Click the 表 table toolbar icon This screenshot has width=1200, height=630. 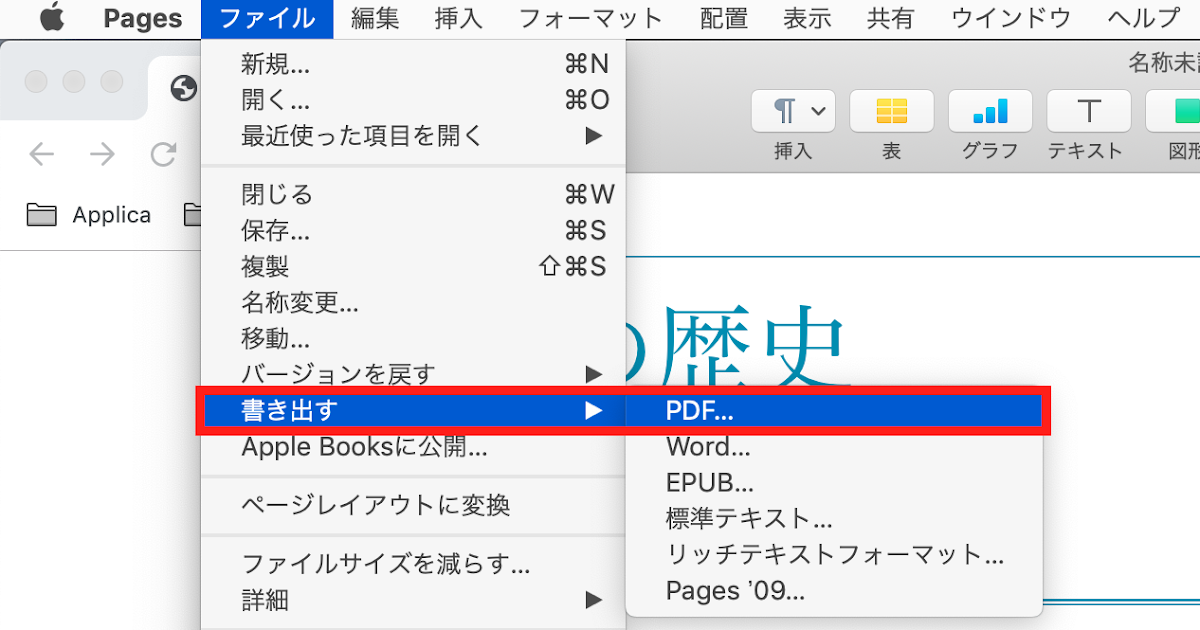coord(892,111)
